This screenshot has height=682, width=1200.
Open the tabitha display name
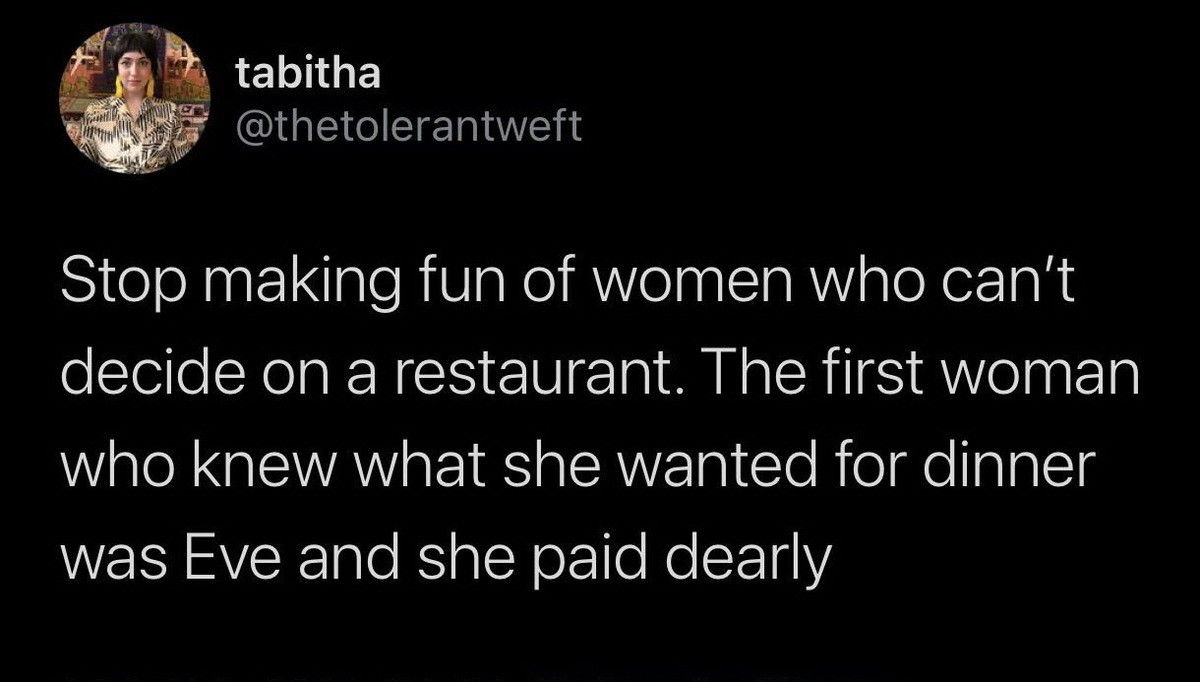coord(308,75)
